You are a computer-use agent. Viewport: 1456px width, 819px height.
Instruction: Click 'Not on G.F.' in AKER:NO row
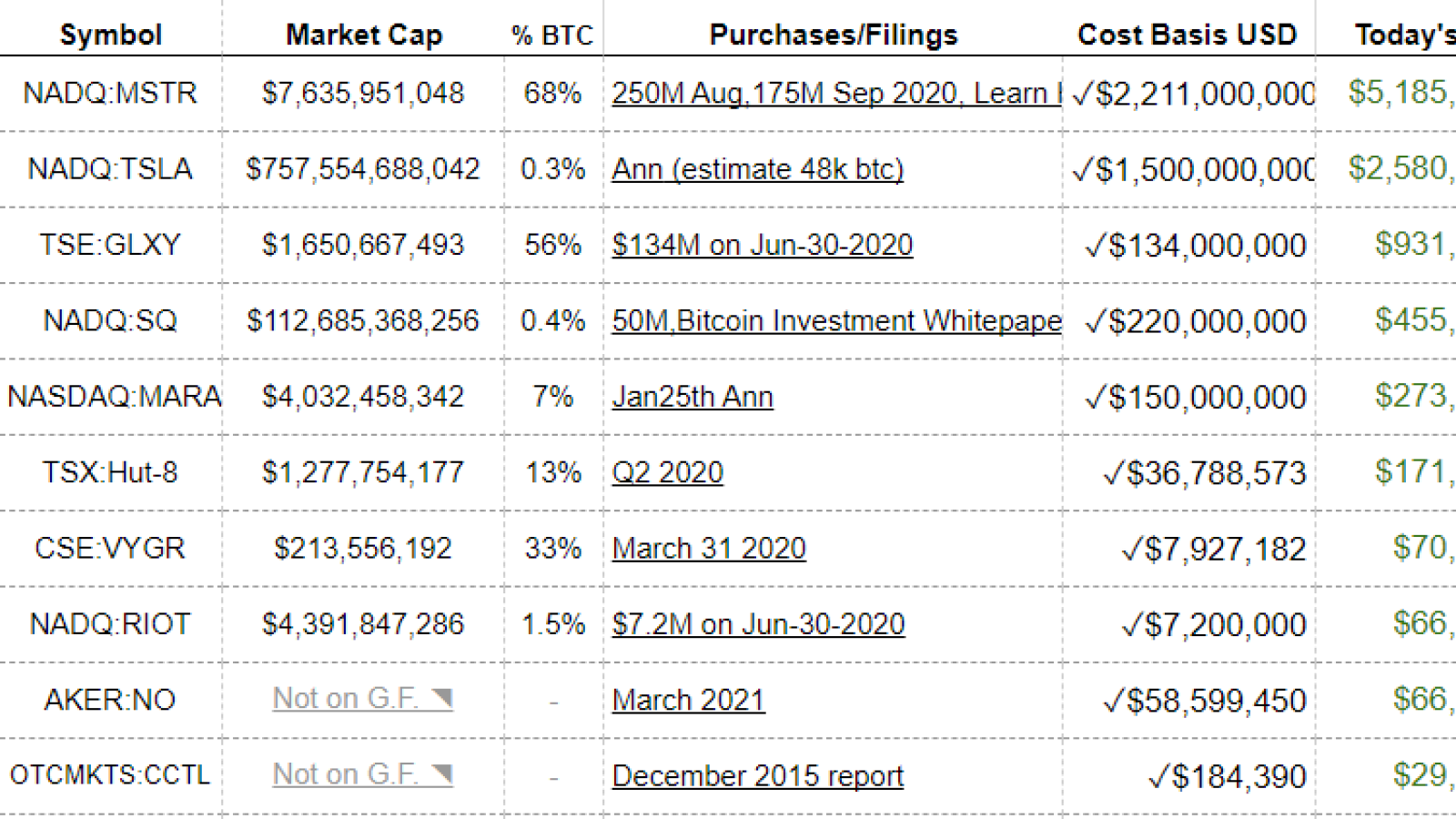click(x=345, y=698)
